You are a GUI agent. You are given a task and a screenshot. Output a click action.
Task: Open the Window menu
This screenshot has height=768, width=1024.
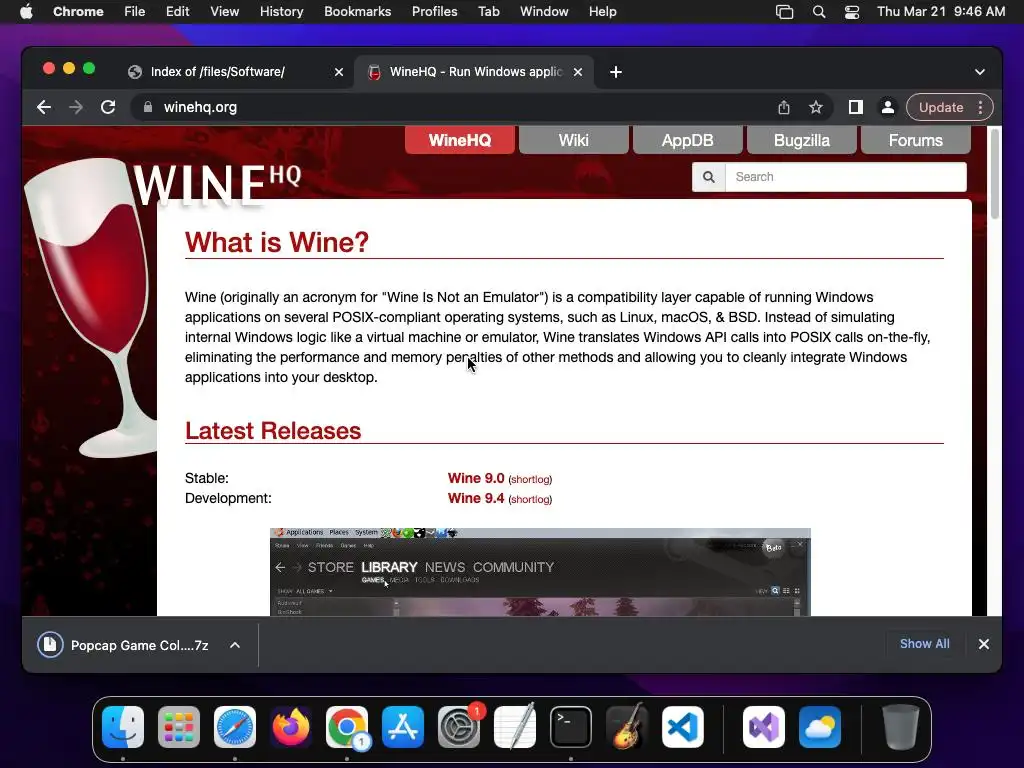(x=544, y=12)
